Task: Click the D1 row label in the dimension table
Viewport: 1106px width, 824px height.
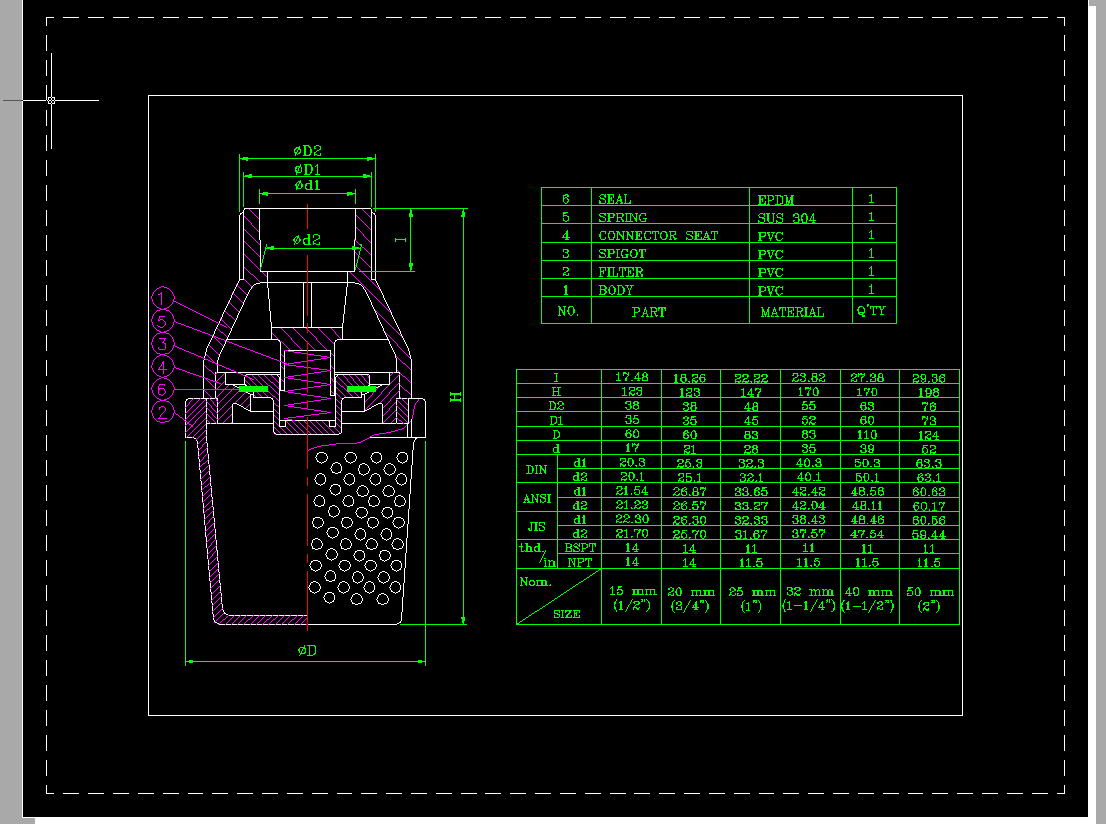Action: pyautogui.click(x=557, y=420)
